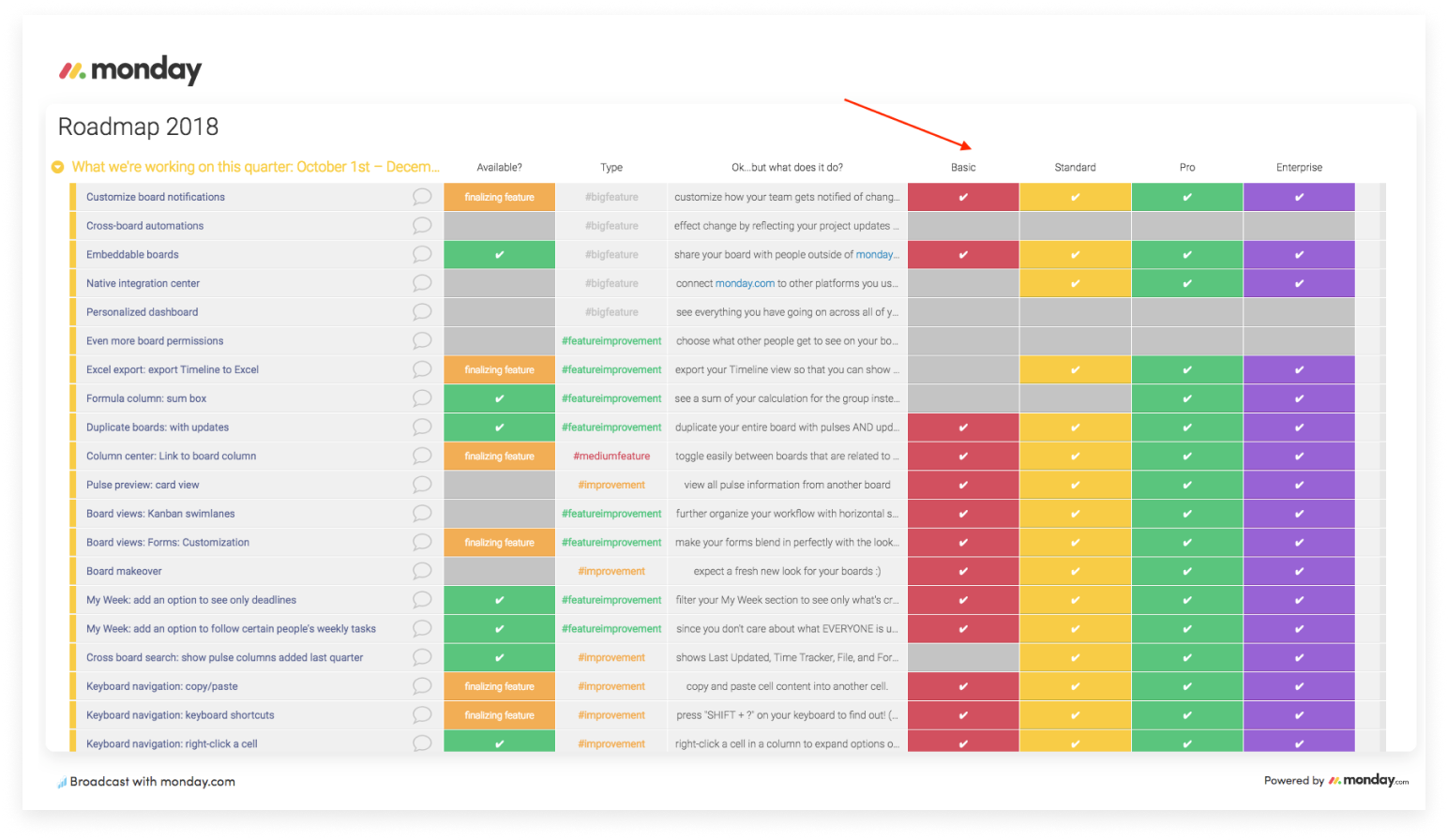Screen dimensions: 1448x840
Task: Open comments for Column center row
Action: click(x=422, y=456)
